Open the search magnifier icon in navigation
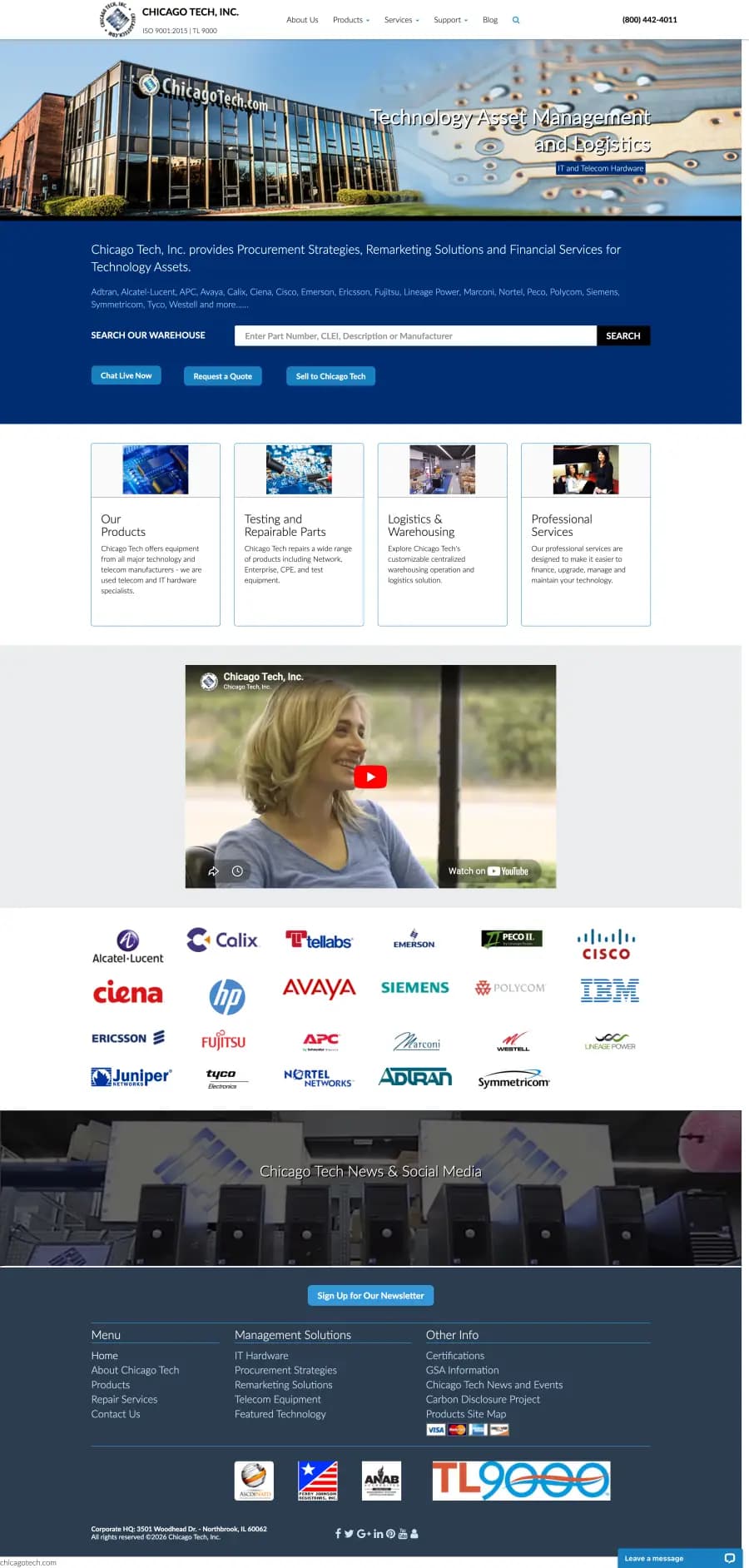Viewport: 749px width, 1568px height. pyautogui.click(x=516, y=20)
